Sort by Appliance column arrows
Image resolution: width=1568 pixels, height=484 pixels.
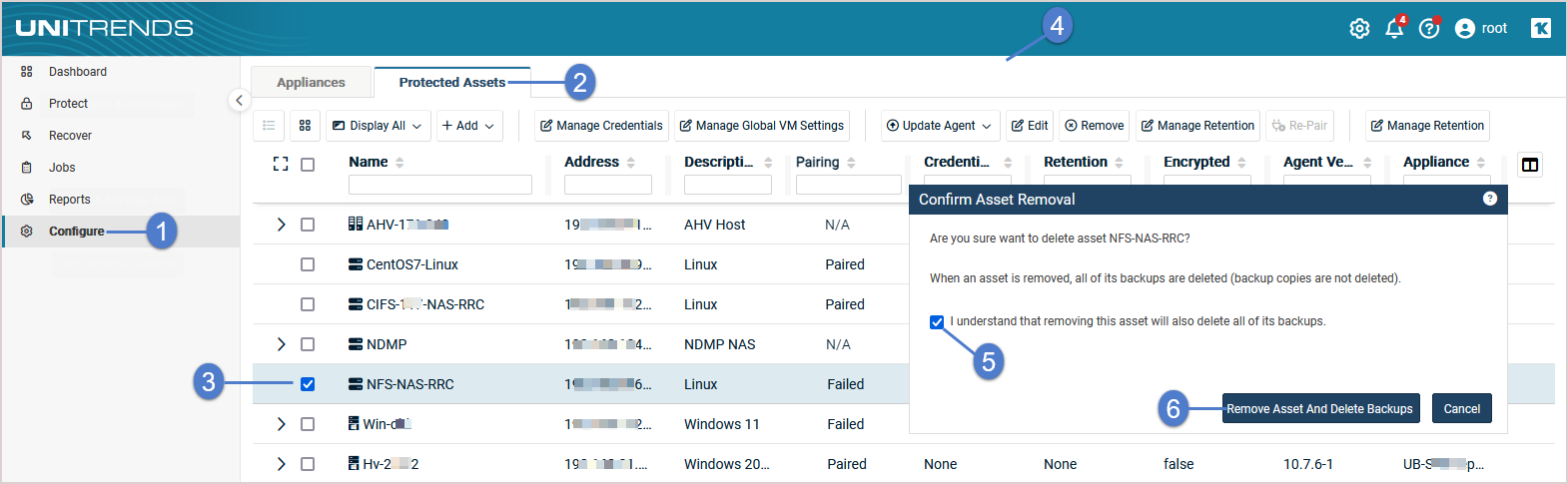1481,163
